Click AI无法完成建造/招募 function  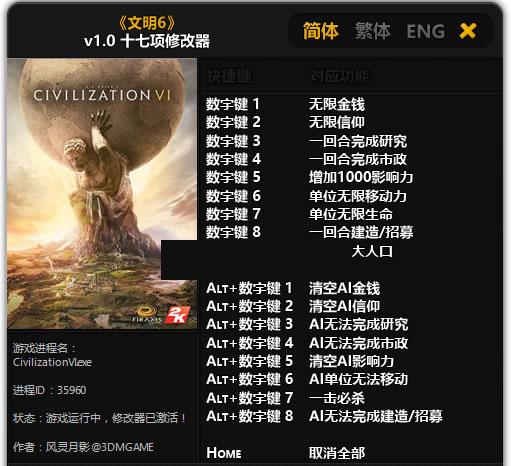[376, 416]
